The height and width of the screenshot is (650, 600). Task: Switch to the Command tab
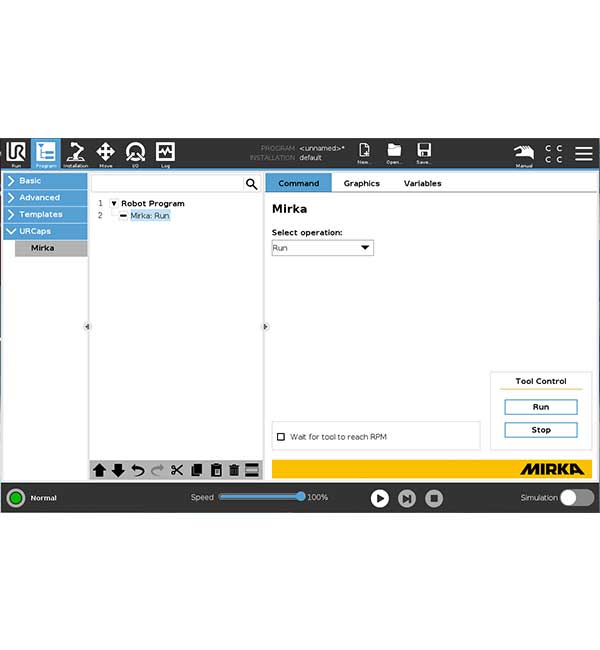click(299, 183)
